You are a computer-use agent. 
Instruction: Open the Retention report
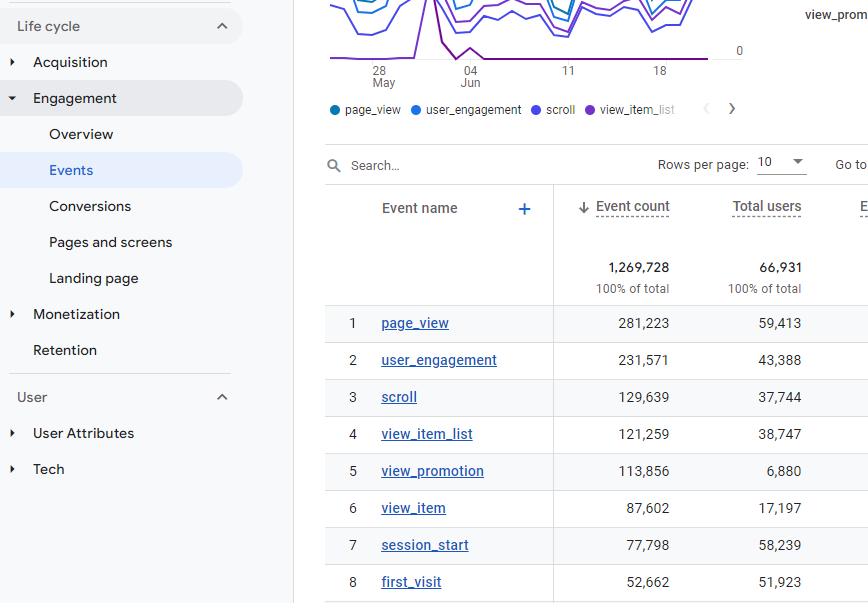pos(65,350)
